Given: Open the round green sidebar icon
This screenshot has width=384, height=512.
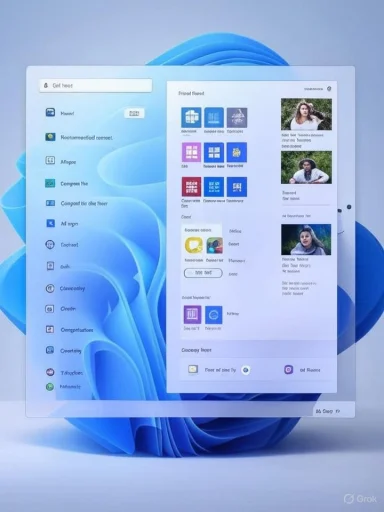Looking at the screenshot, I should (x=50, y=387).
